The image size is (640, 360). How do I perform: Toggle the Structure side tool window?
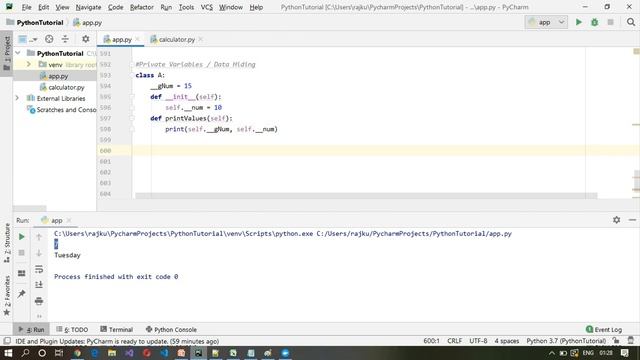[x=7, y=244]
